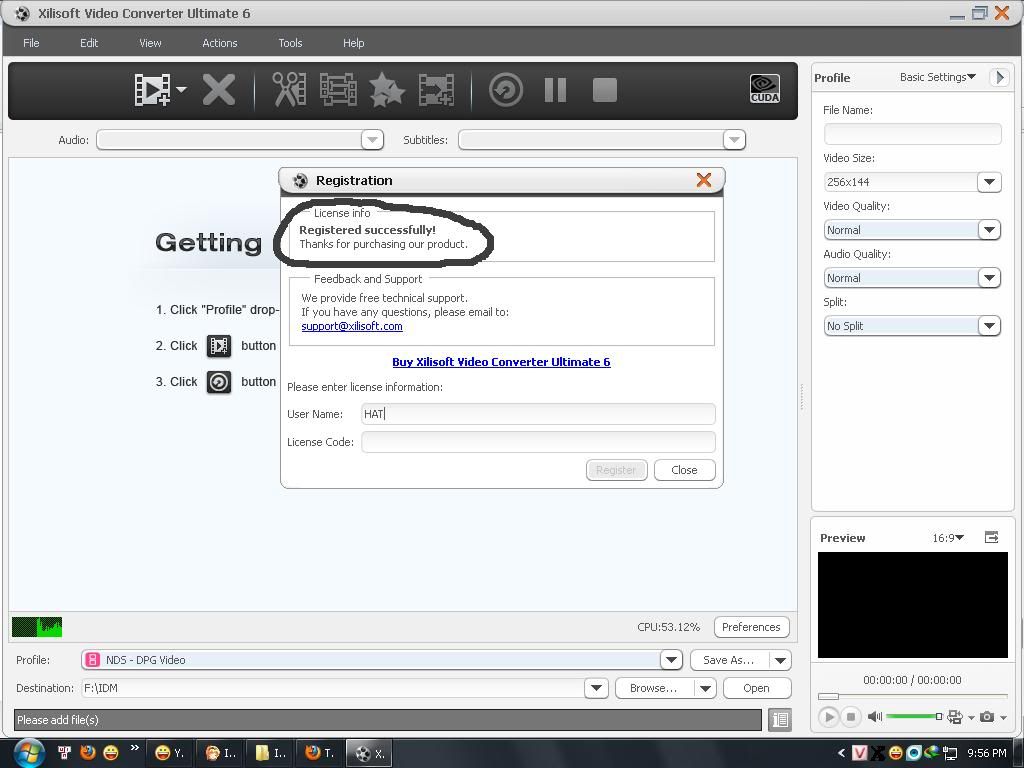Click the Browse... button
The image size is (1024, 768).
[654, 688]
